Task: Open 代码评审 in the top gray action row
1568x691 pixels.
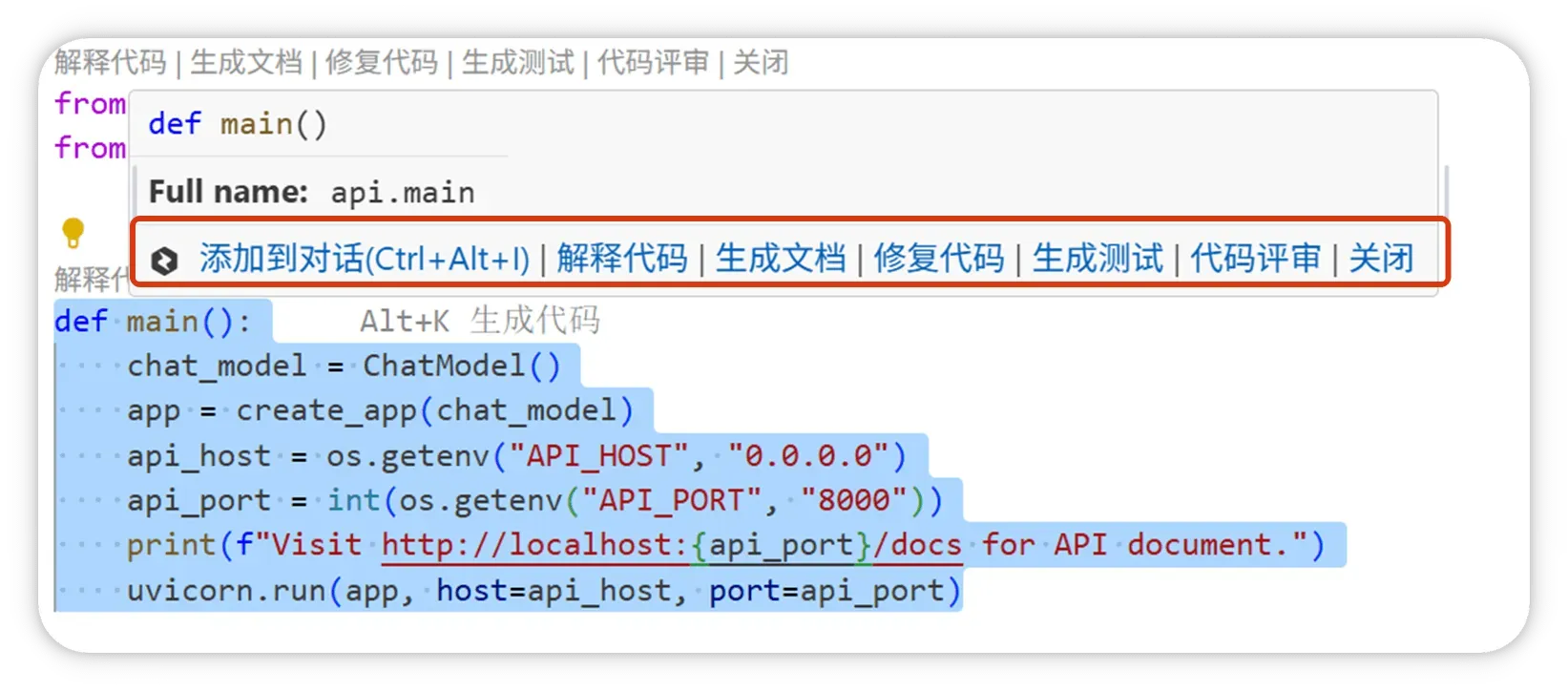Action: coord(653,63)
